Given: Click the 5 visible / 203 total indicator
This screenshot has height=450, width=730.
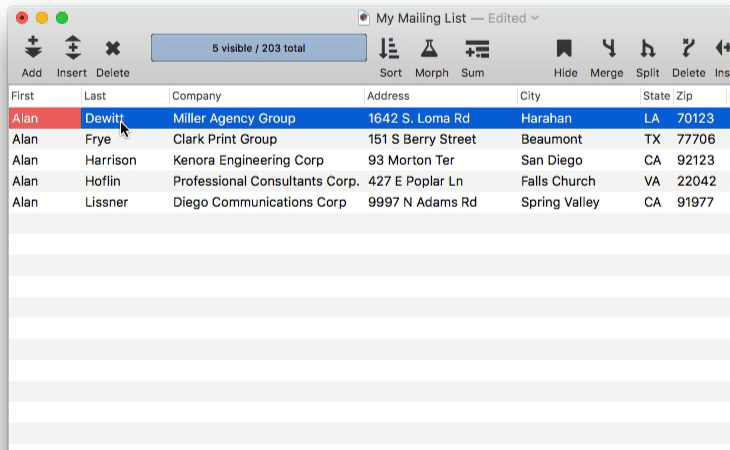Looking at the screenshot, I should pyautogui.click(x=259, y=48).
